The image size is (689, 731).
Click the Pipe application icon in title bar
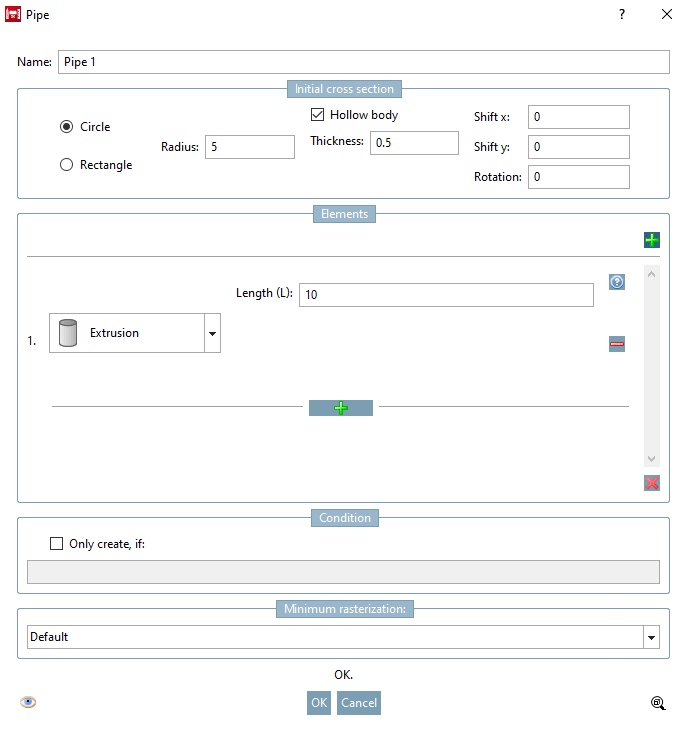pyautogui.click(x=13, y=14)
